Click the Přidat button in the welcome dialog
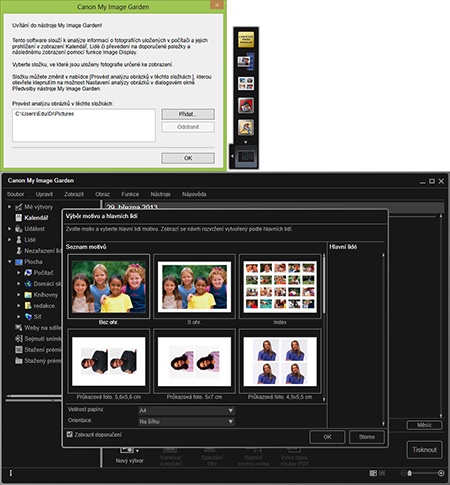 (x=188, y=114)
